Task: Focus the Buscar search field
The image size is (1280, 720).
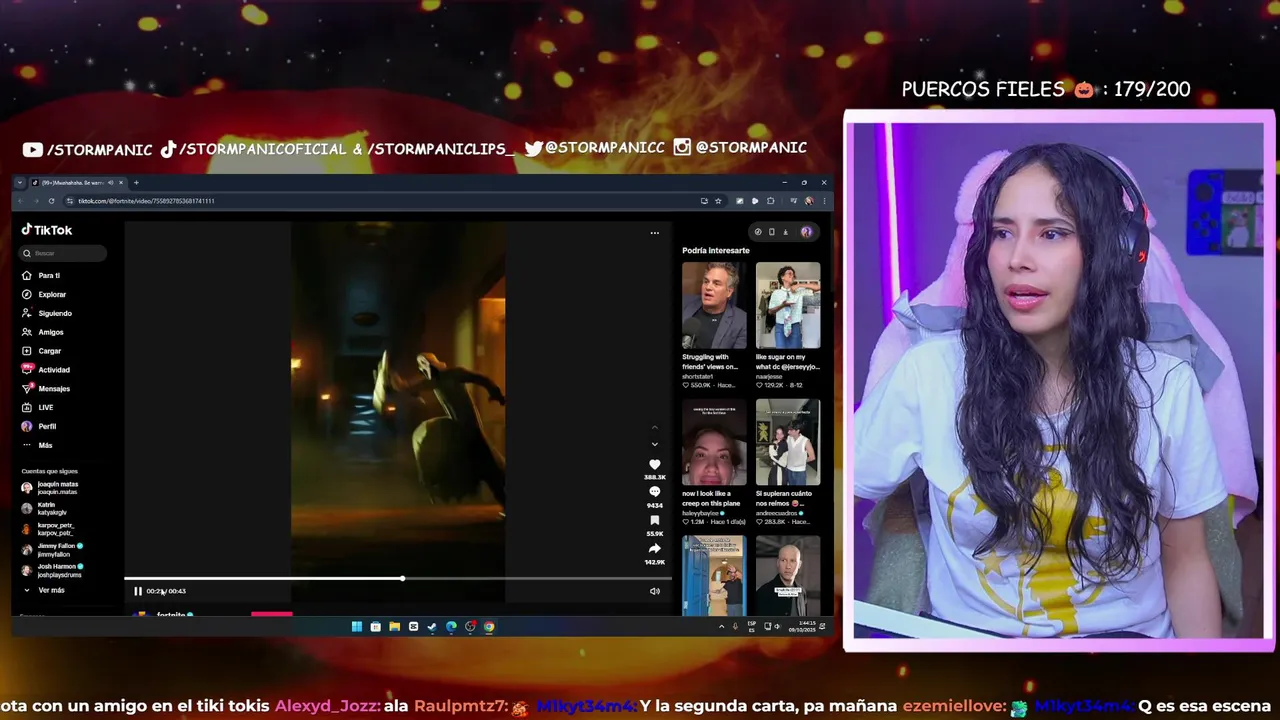Action: click(x=64, y=253)
